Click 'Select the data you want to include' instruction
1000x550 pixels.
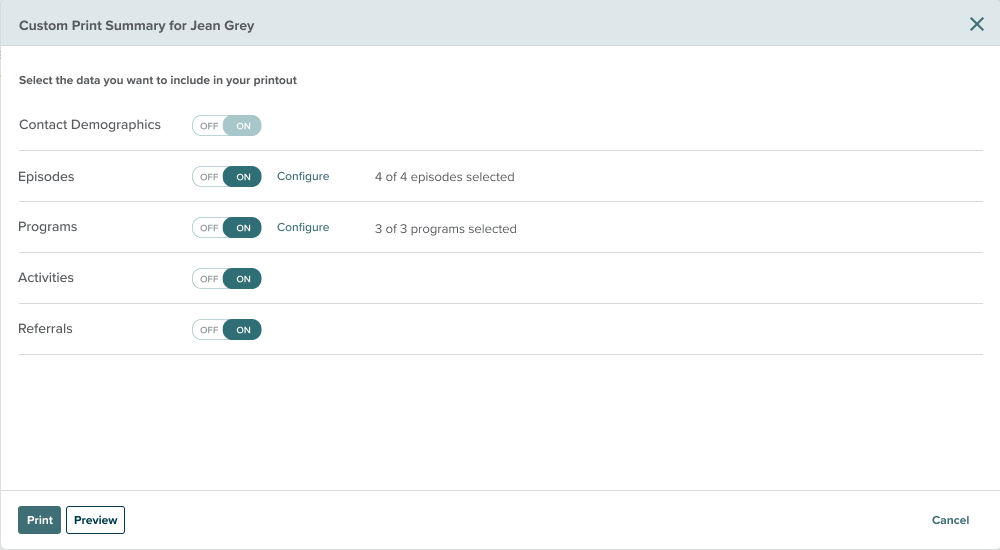point(158,80)
